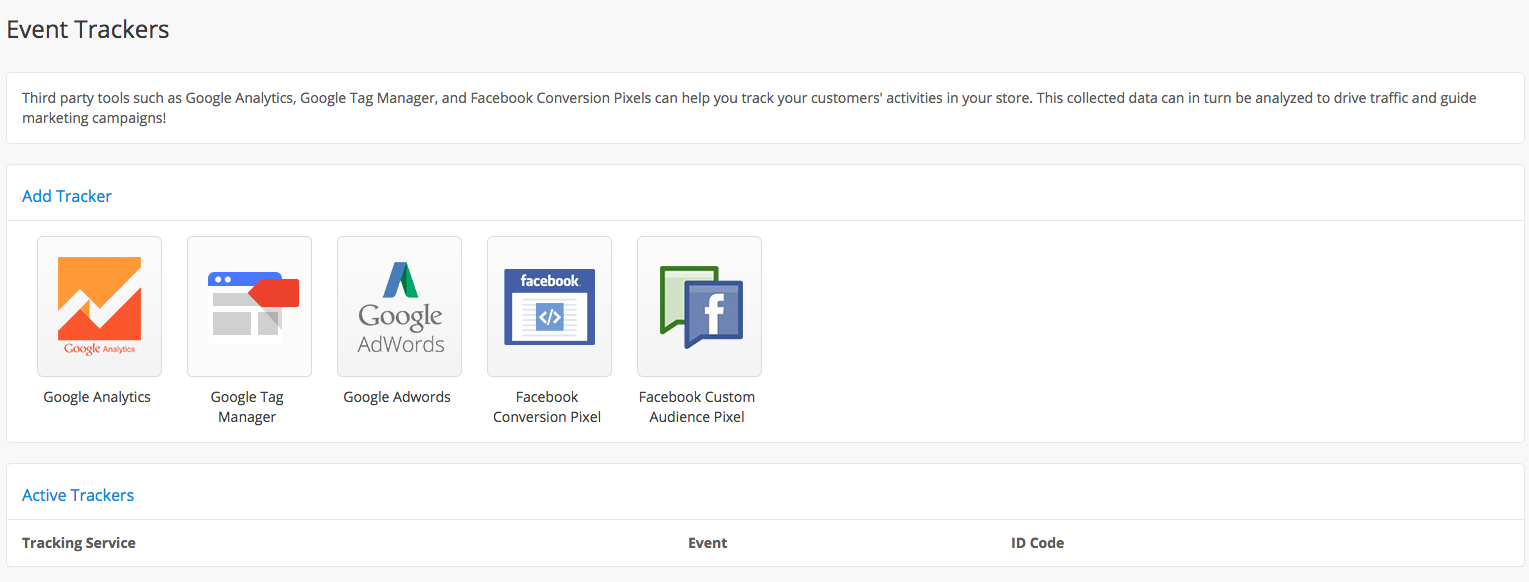Screen dimensions: 1529x582
Task: Click the ID Code column header
Action: (x=1037, y=543)
